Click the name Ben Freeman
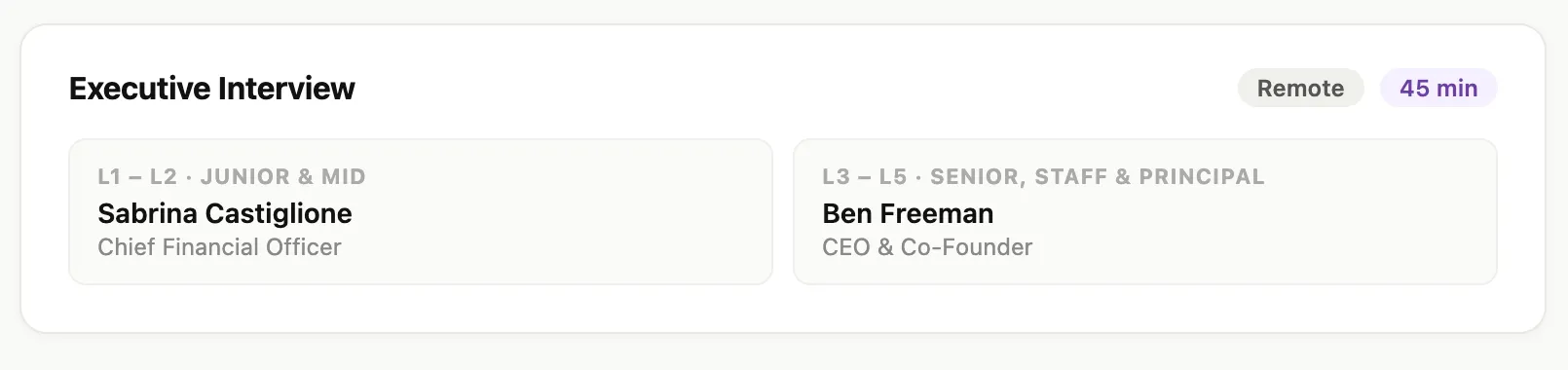Viewport: 1568px width, 370px height. (x=908, y=213)
